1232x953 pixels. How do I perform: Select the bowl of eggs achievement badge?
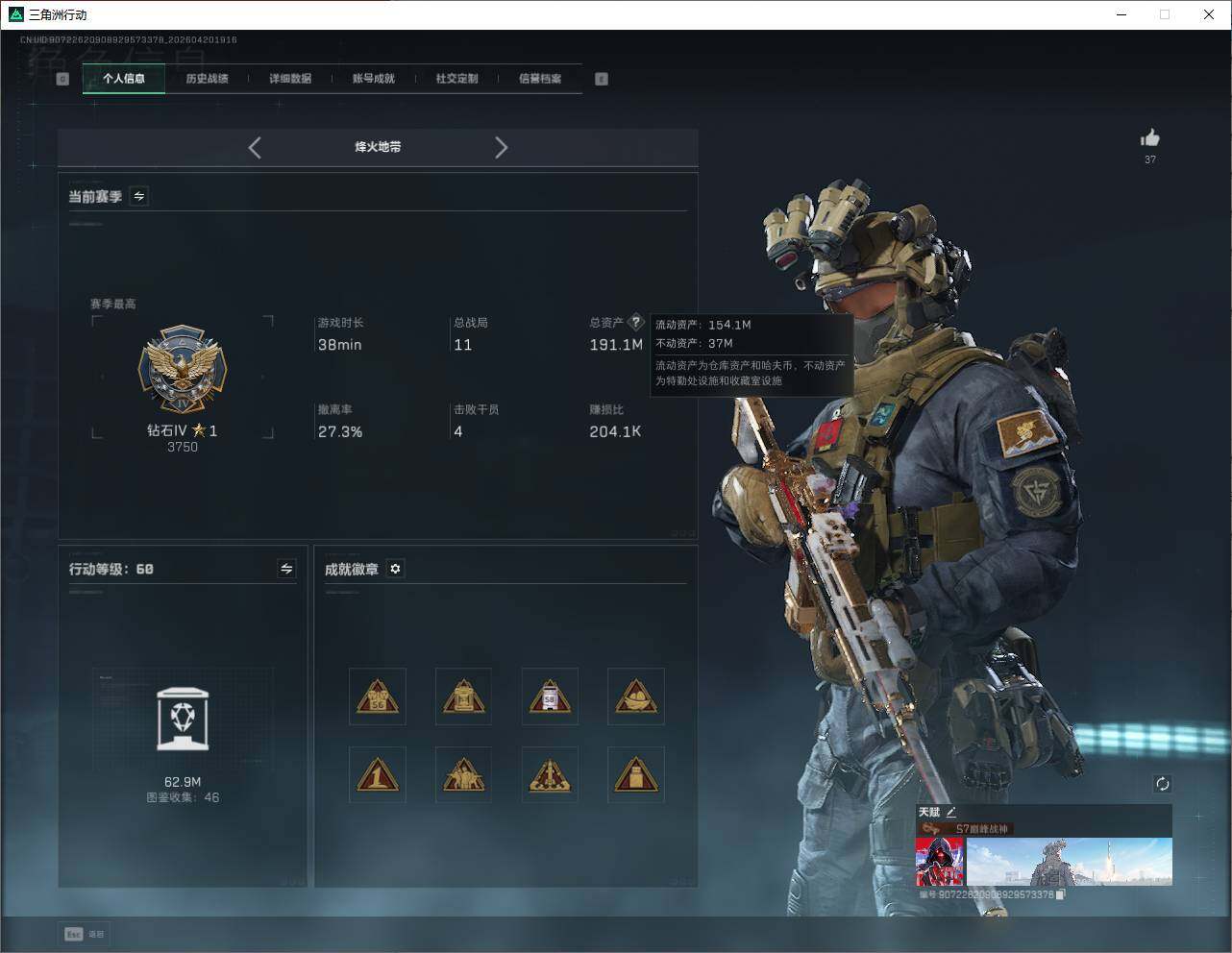point(636,696)
